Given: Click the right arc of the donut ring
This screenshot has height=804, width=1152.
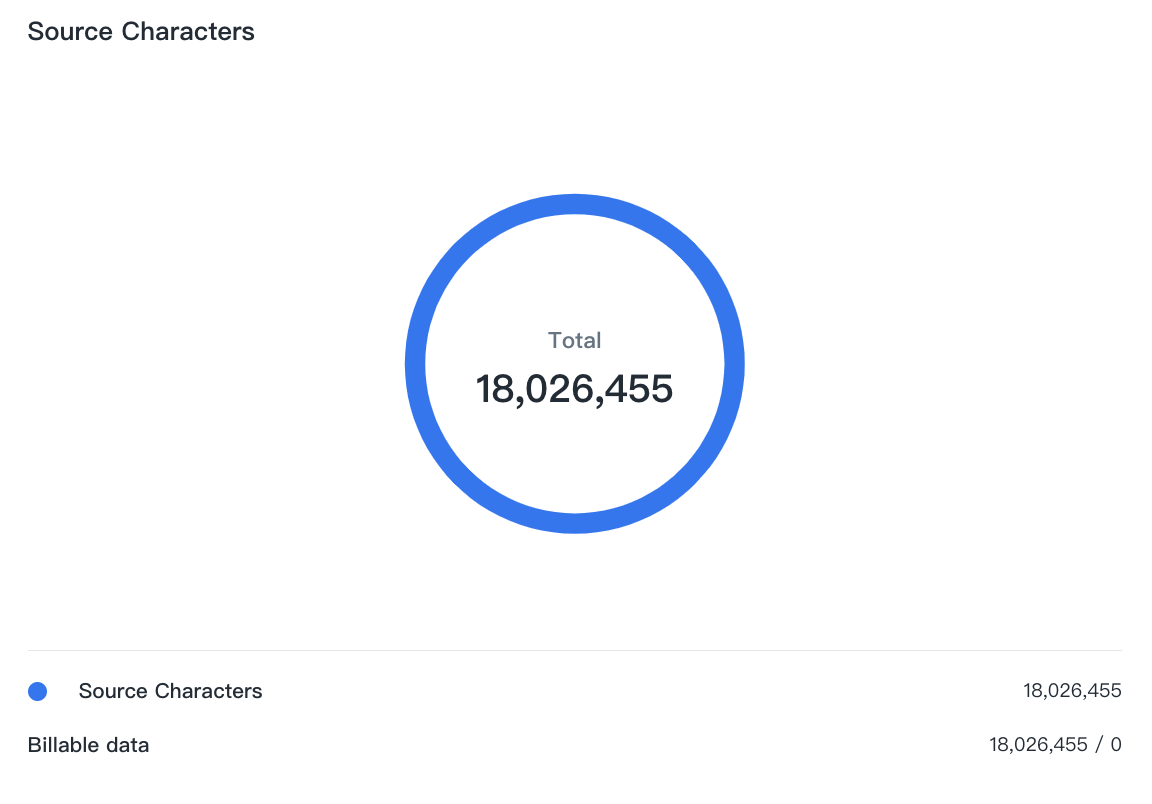Looking at the screenshot, I should pyautogui.click(x=735, y=364).
